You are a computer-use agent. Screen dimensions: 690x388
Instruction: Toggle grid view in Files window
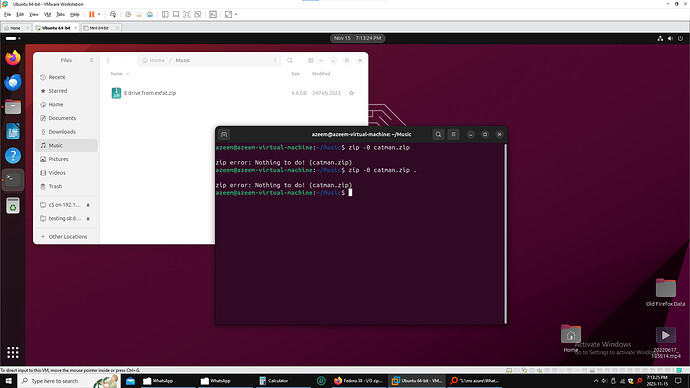click(x=311, y=60)
